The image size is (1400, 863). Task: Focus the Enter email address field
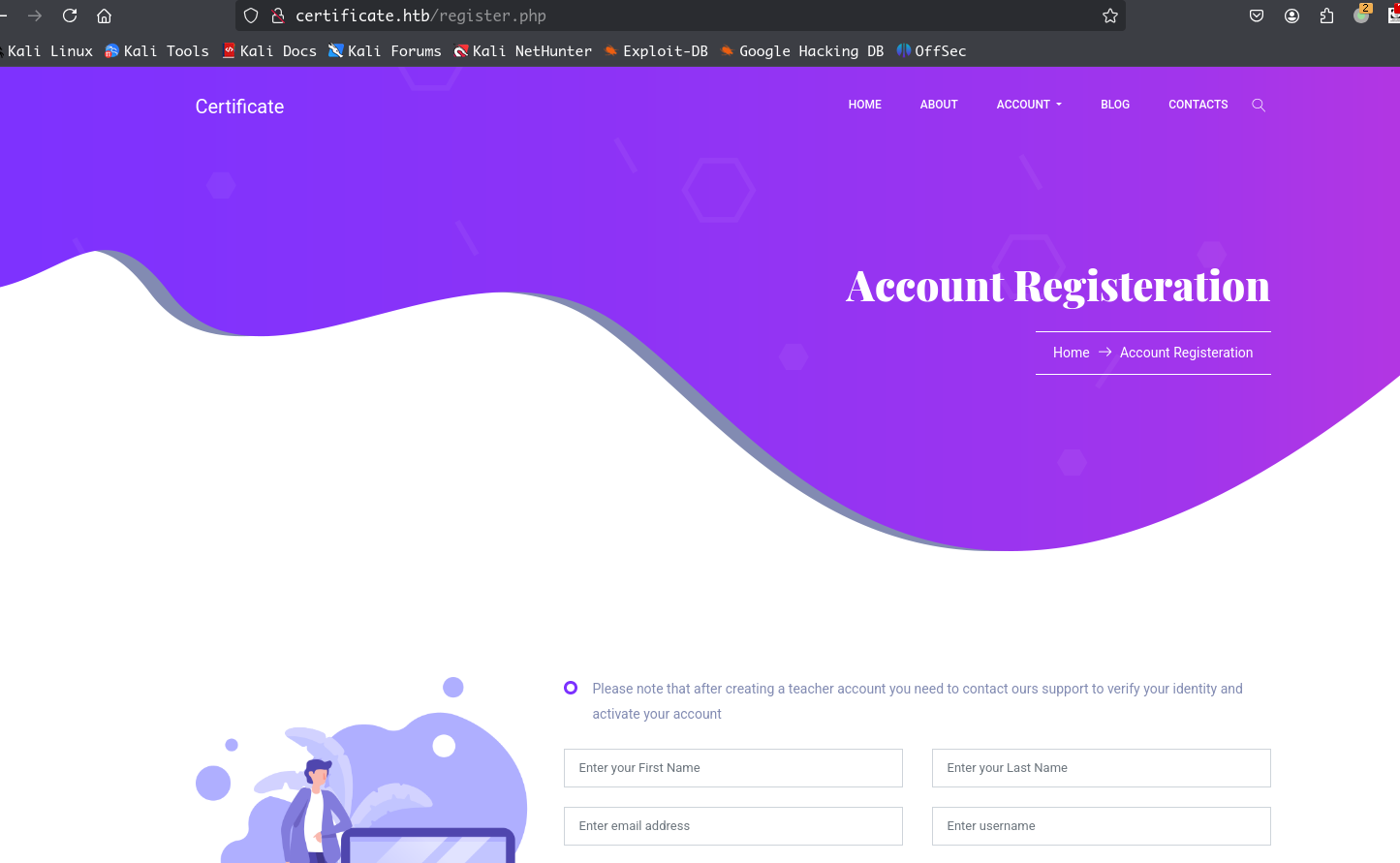click(733, 826)
